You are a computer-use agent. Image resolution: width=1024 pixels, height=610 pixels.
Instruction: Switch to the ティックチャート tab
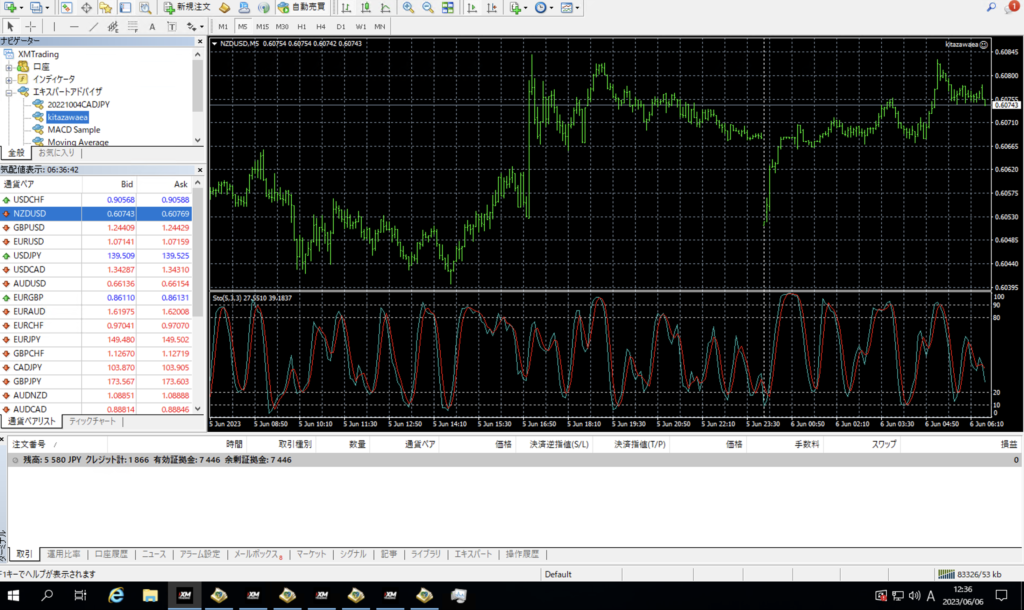pos(92,422)
